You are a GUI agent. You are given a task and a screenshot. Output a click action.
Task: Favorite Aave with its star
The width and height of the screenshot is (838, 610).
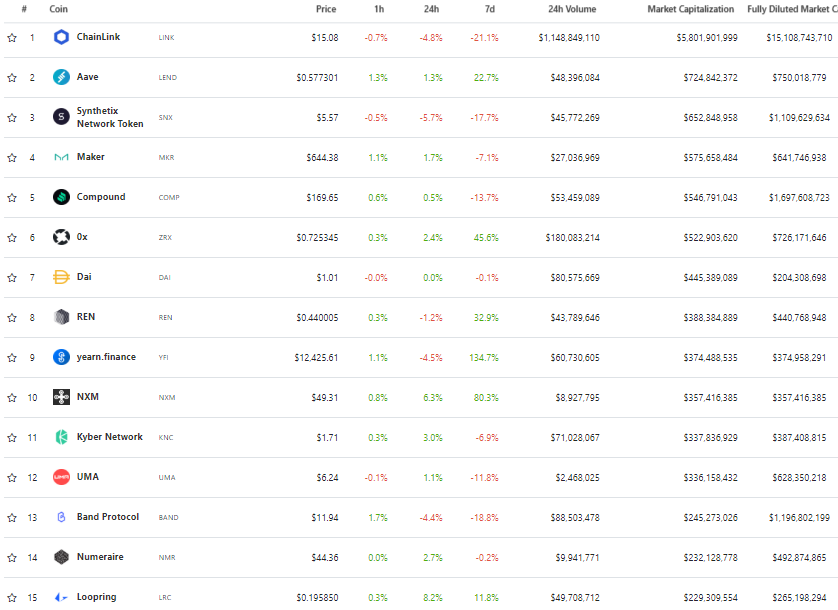[x=12, y=78]
